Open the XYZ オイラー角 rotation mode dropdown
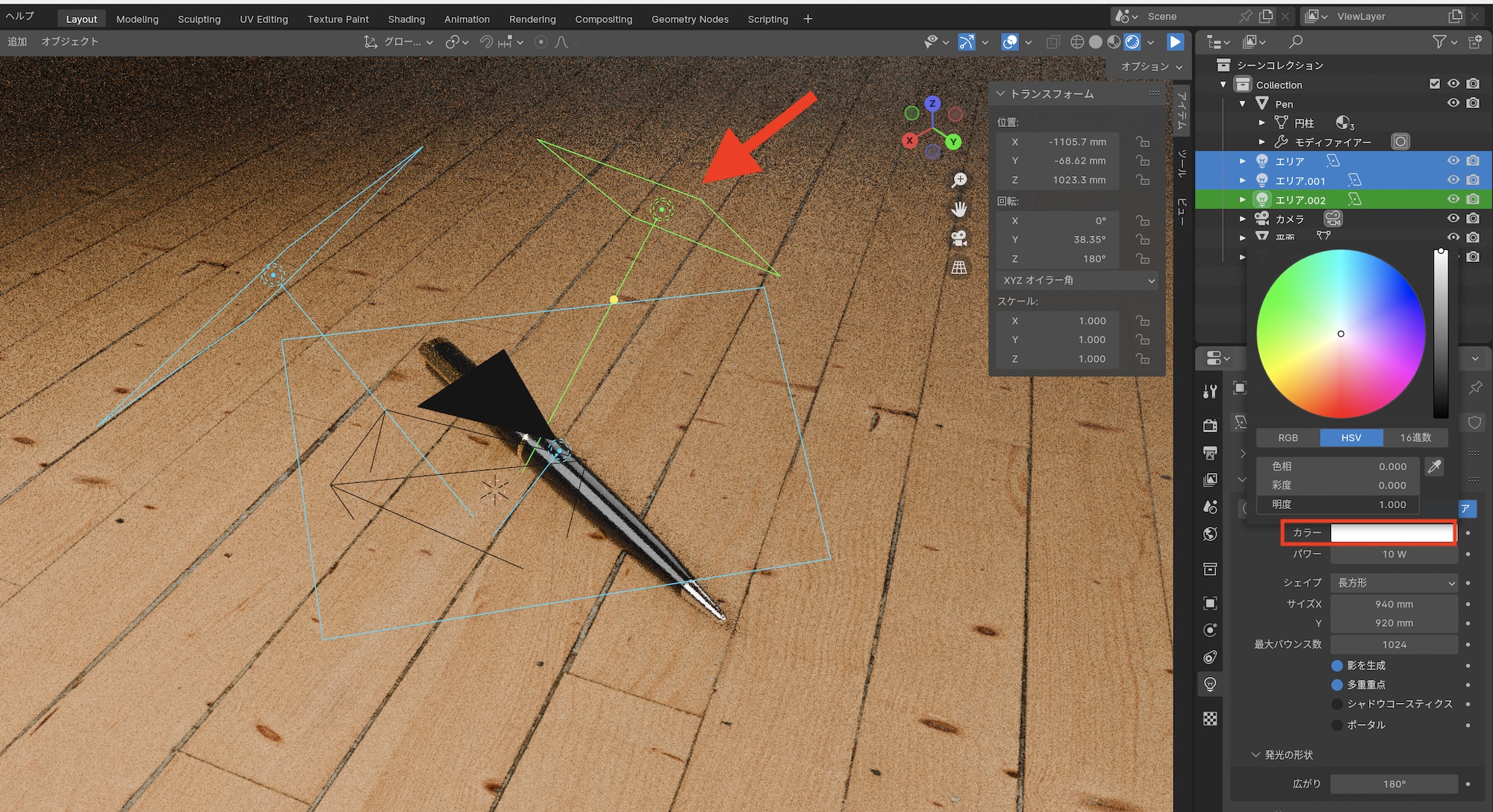1493x812 pixels. tap(1076, 280)
